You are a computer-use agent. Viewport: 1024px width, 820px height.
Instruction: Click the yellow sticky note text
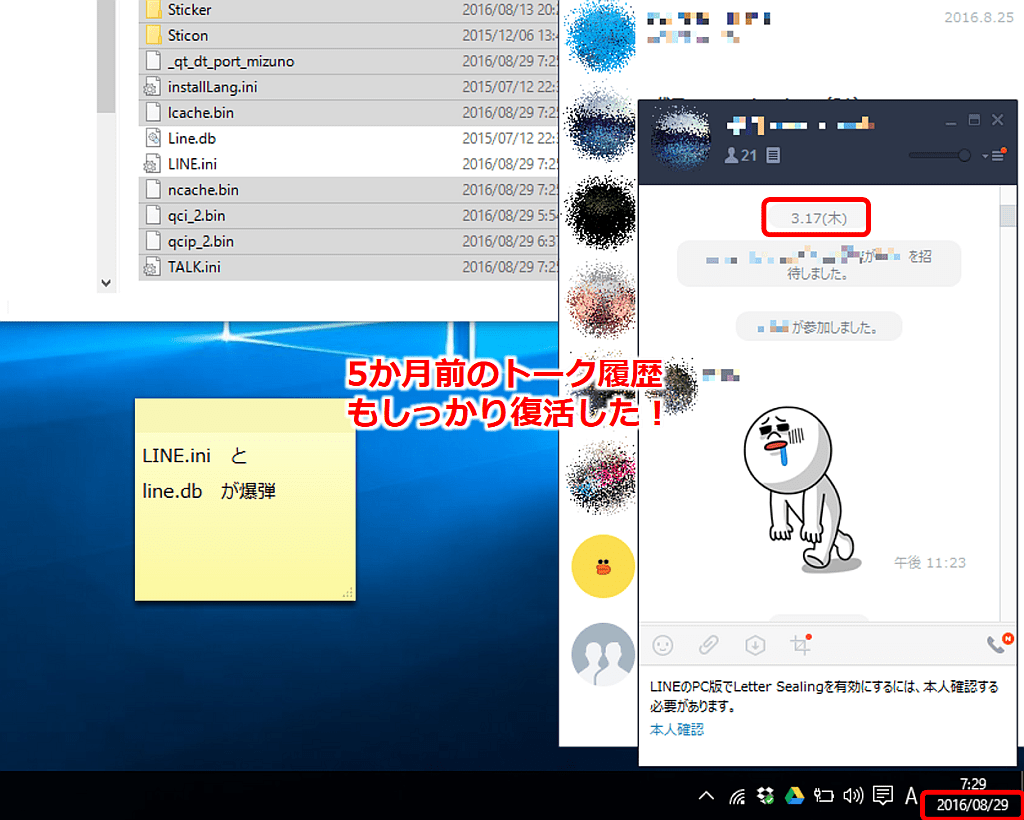click(210, 473)
